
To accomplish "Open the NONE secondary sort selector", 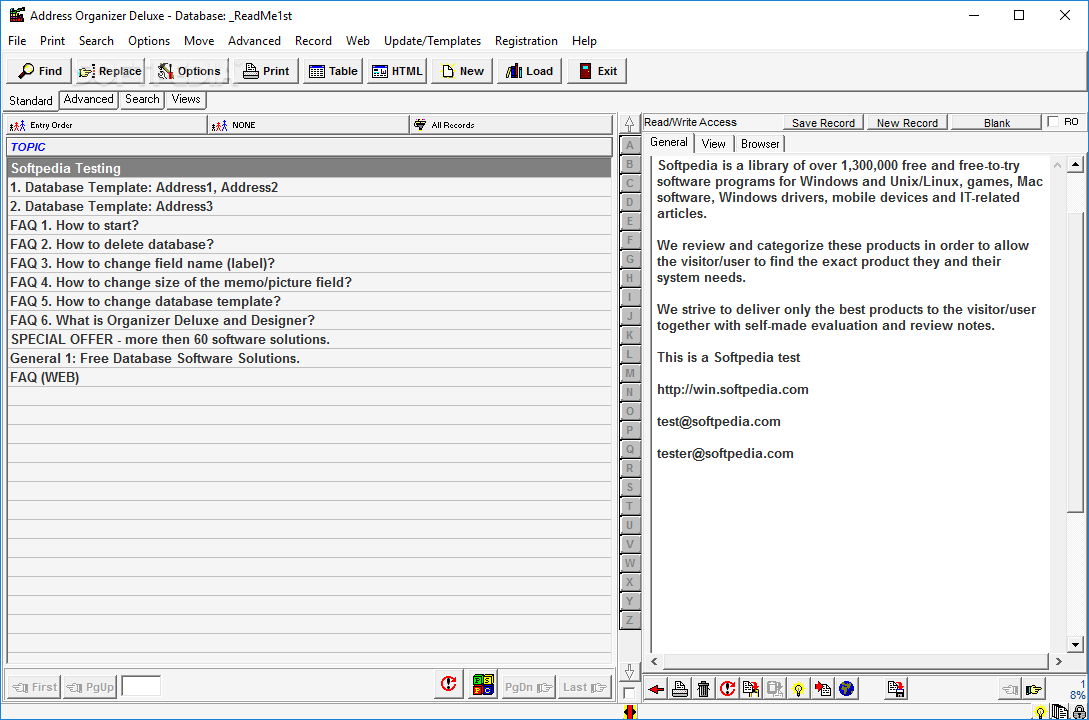I will click(x=308, y=125).
